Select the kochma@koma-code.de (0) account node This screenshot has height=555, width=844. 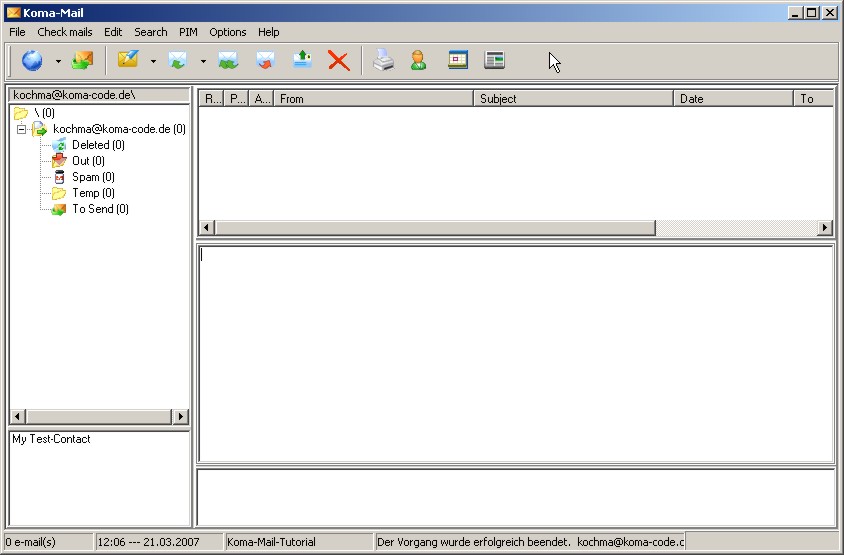119,129
